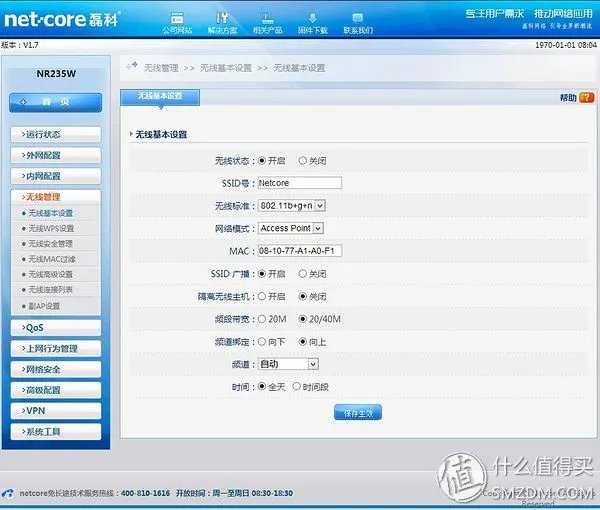
Task: Open the 解决方案 solutions icon
Action: click(x=222, y=23)
